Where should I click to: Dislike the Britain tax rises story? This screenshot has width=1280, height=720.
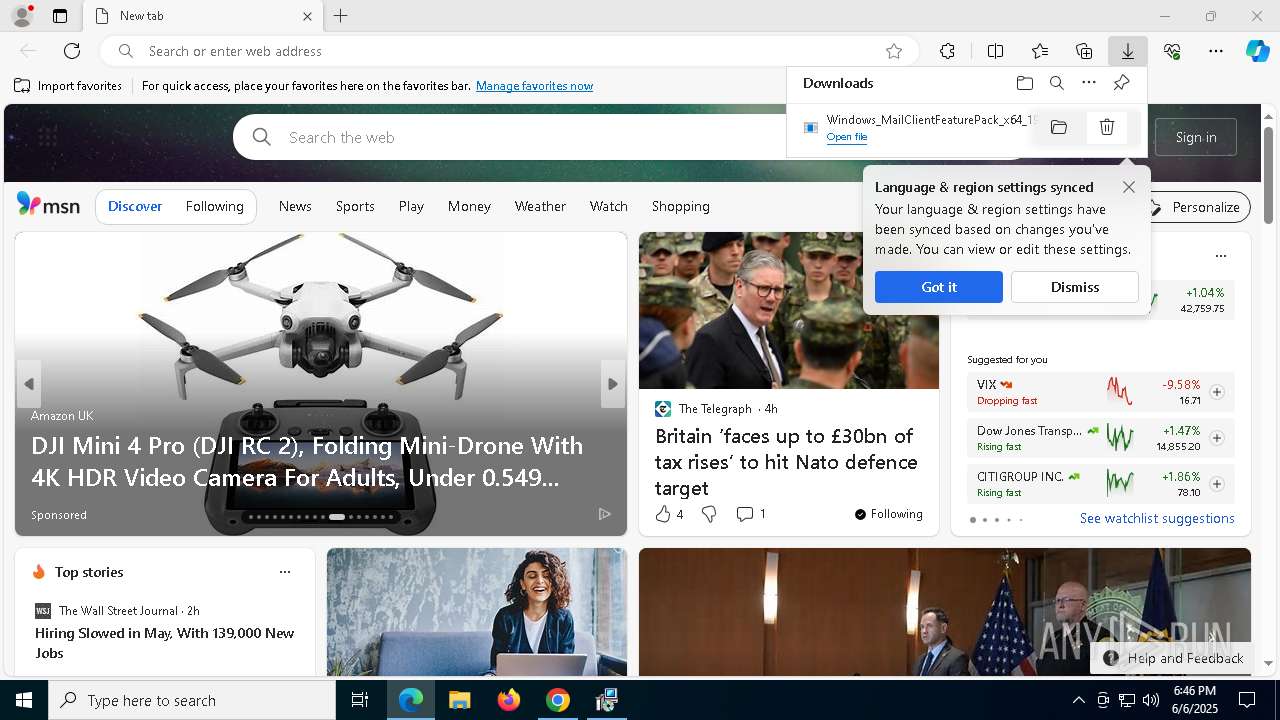click(709, 514)
